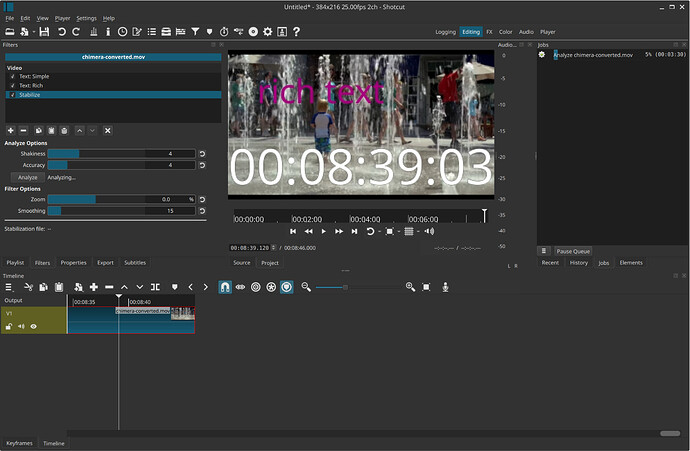Add a filter with the plus button
Screen dimensions: 690x451
(11, 131)
